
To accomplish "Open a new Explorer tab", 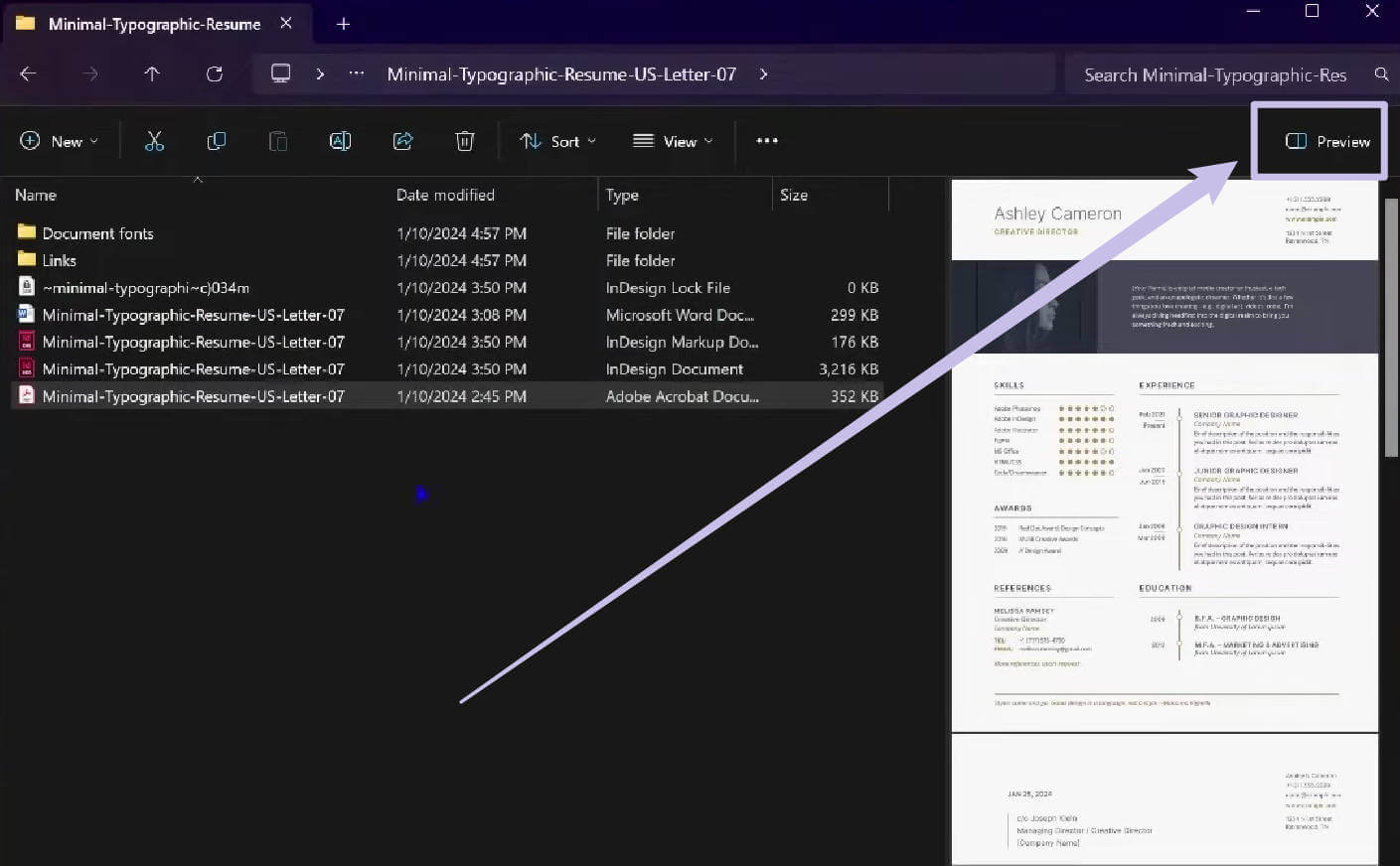I will (343, 23).
